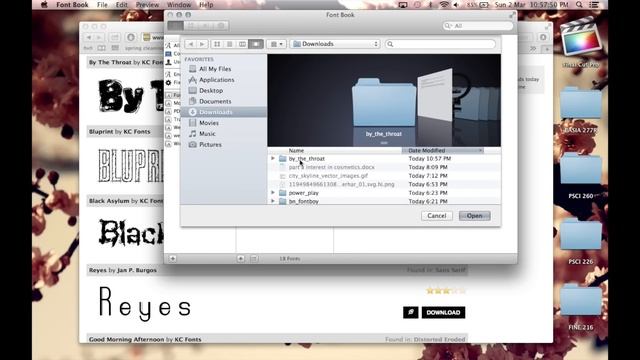
Task: Select Cover Flow view in file dialog
Action: click(x=256, y=44)
